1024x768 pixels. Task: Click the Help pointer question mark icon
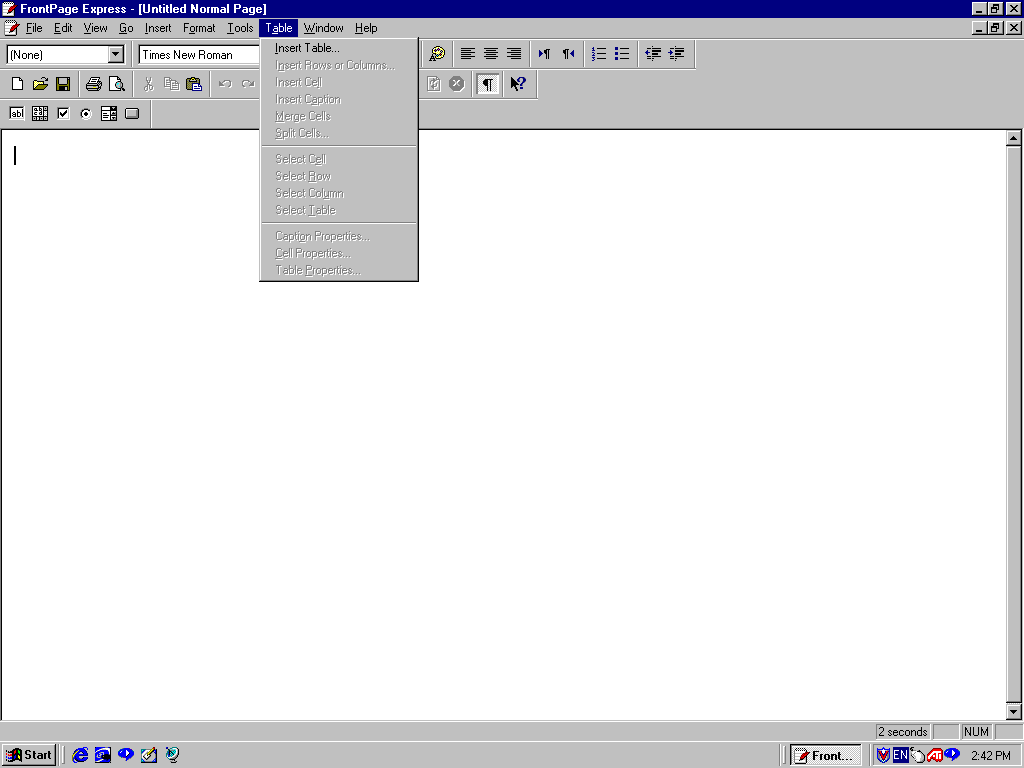[517, 84]
